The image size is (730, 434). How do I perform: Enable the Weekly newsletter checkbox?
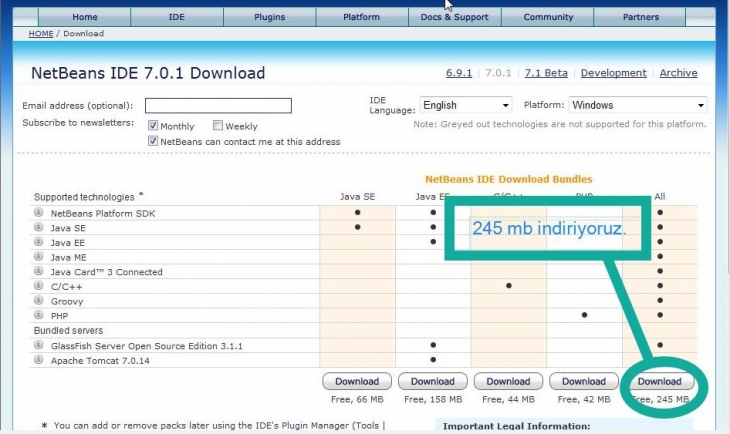tap(218, 126)
